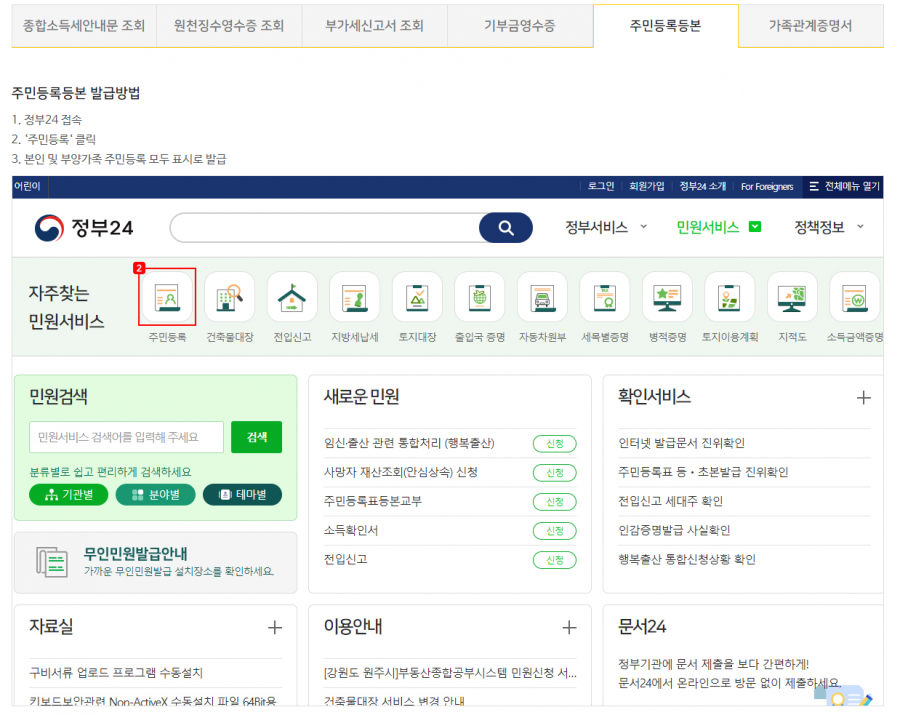
Task: Open the 정부24 소개 link
Action: [x=703, y=186]
